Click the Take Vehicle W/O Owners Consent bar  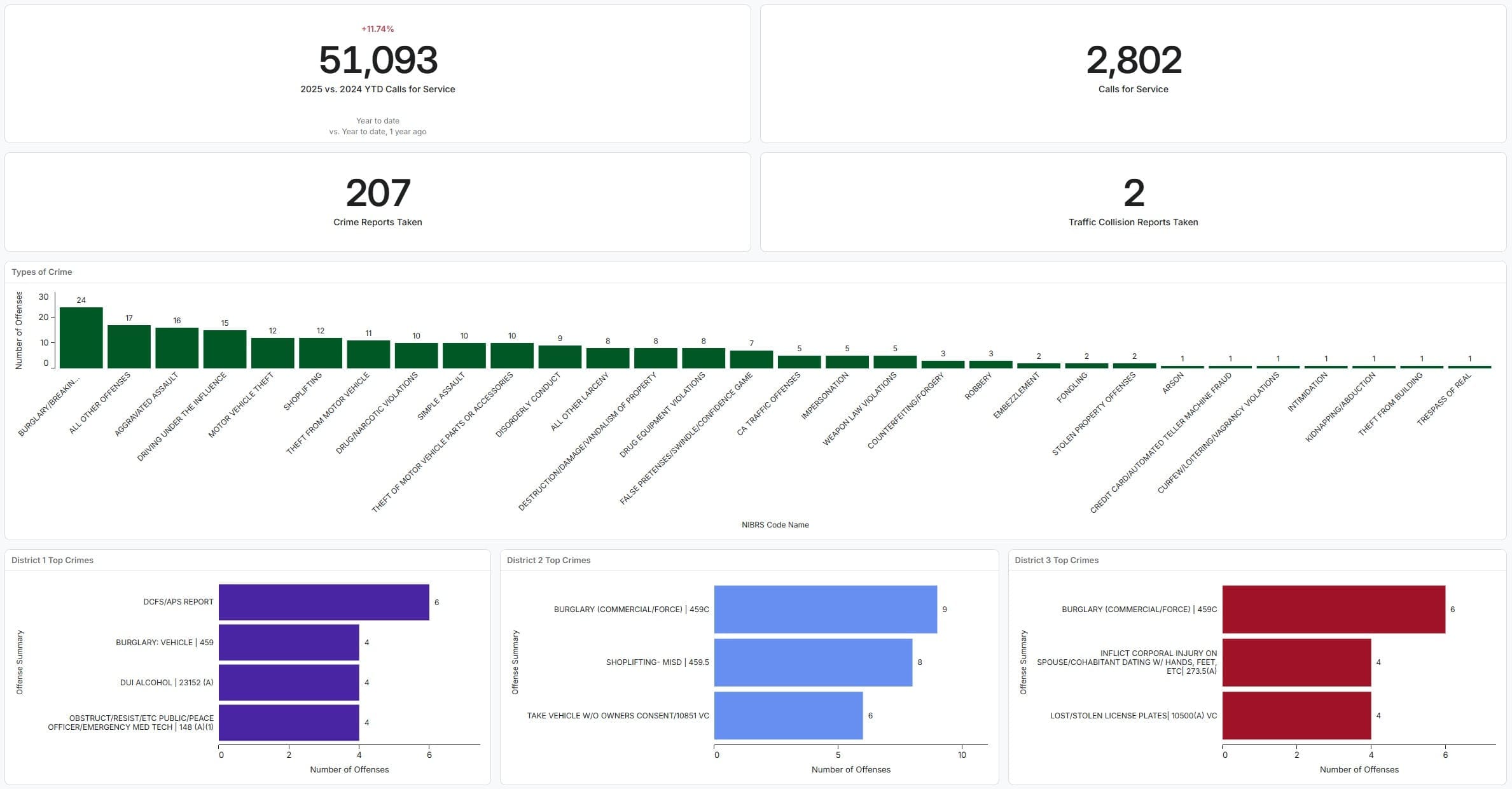click(788, 715)
